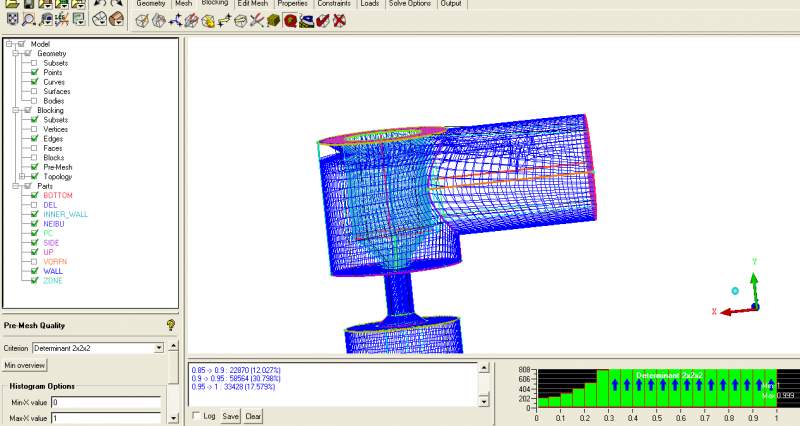
Task: Click cyan isometric circle on triad
Action: pos(735,291)
